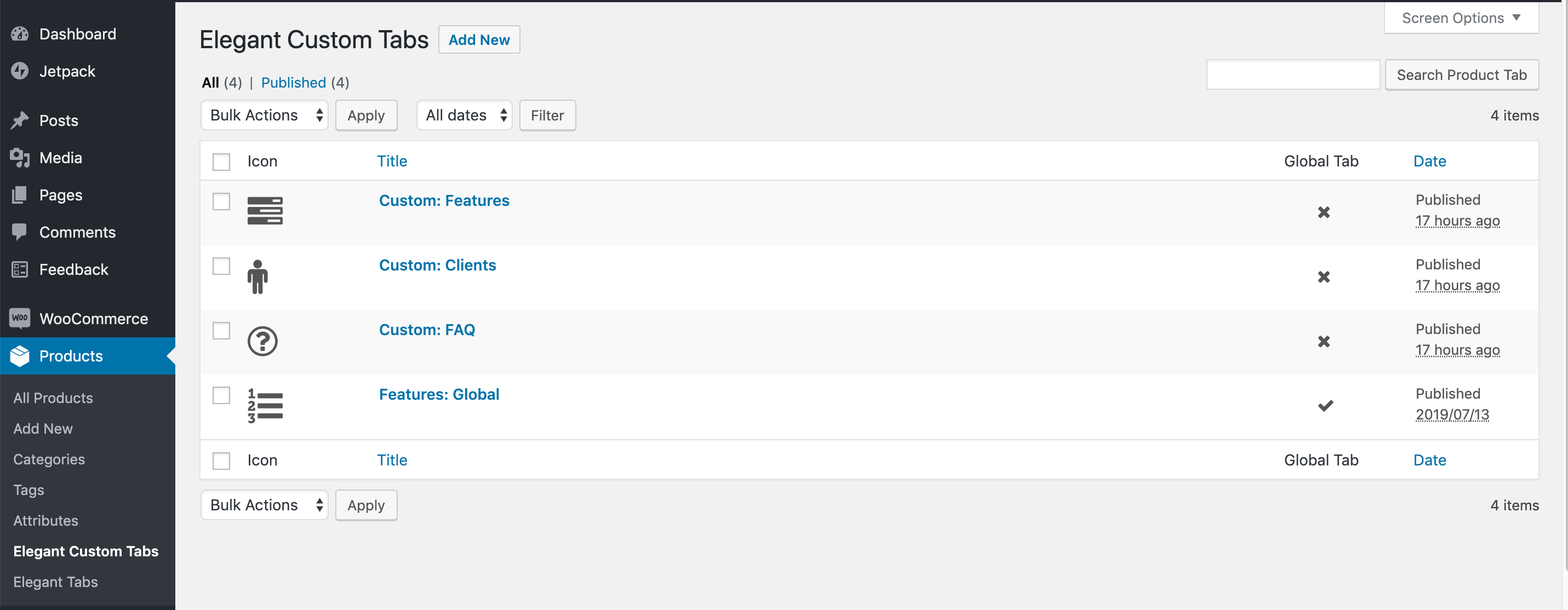Click the question mark icon for Custom: FAQ

[262, 341]
